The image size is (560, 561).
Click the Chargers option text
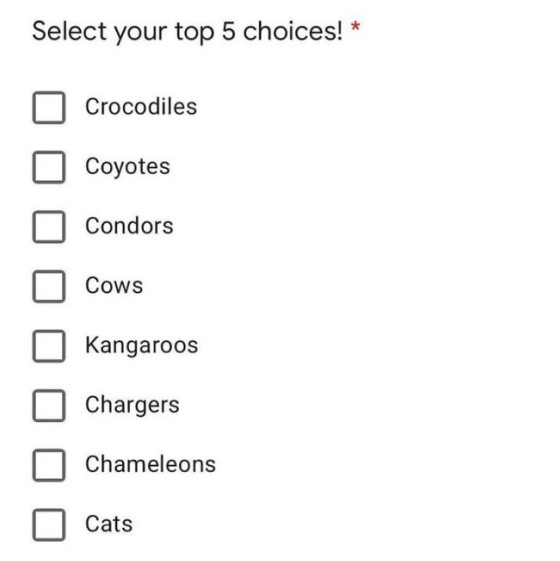[132, 405]
